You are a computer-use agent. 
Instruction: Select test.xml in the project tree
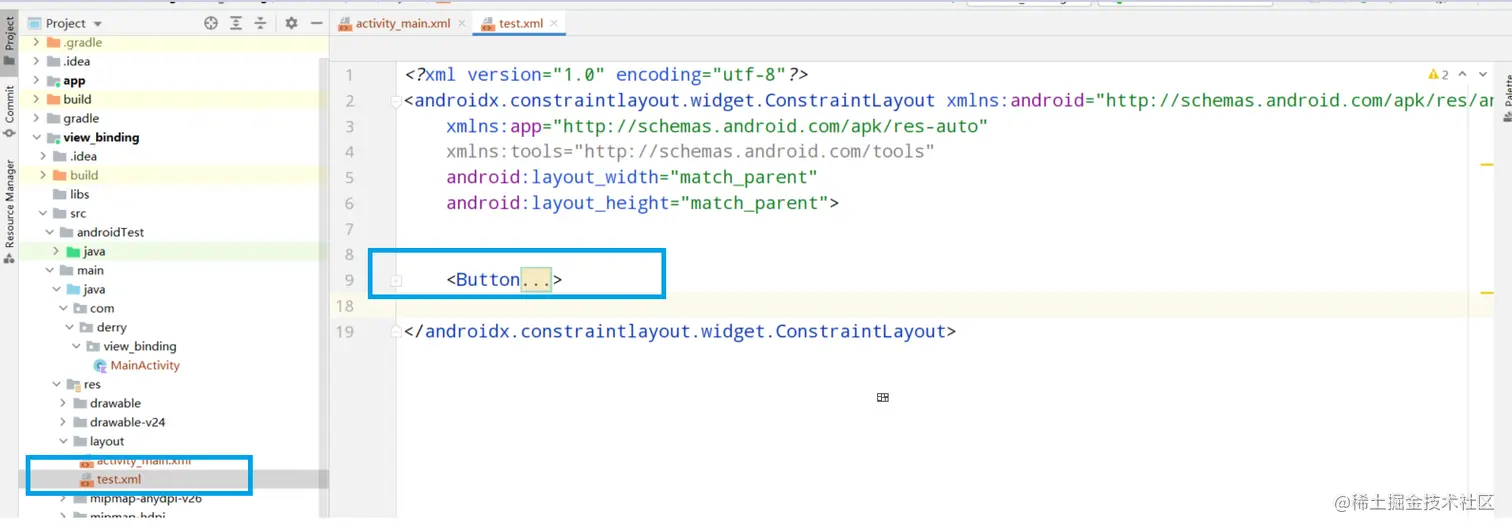click(x=119, y=480)
